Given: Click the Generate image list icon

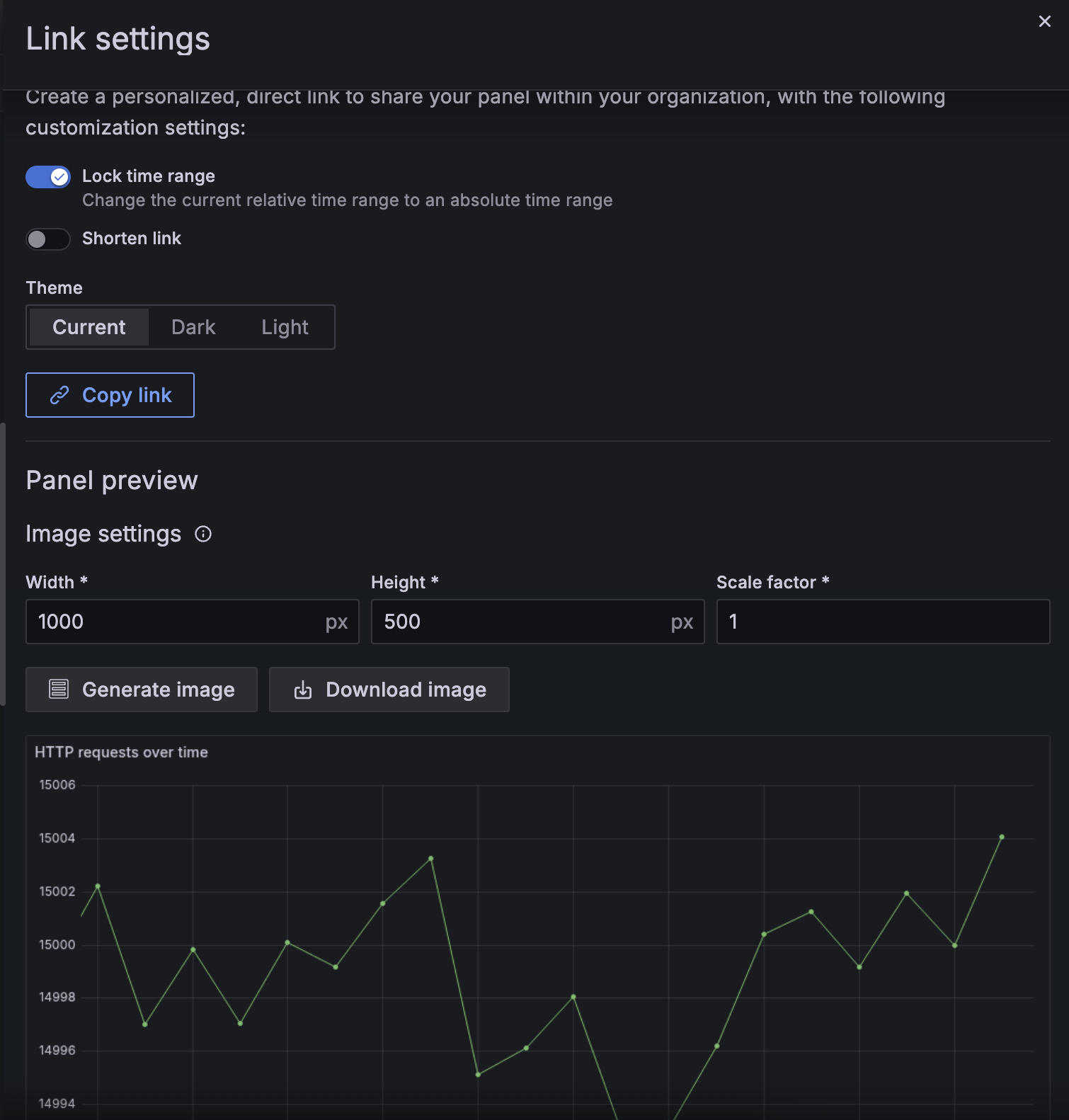Looking at the screenshot, I should tap(59, 689).
